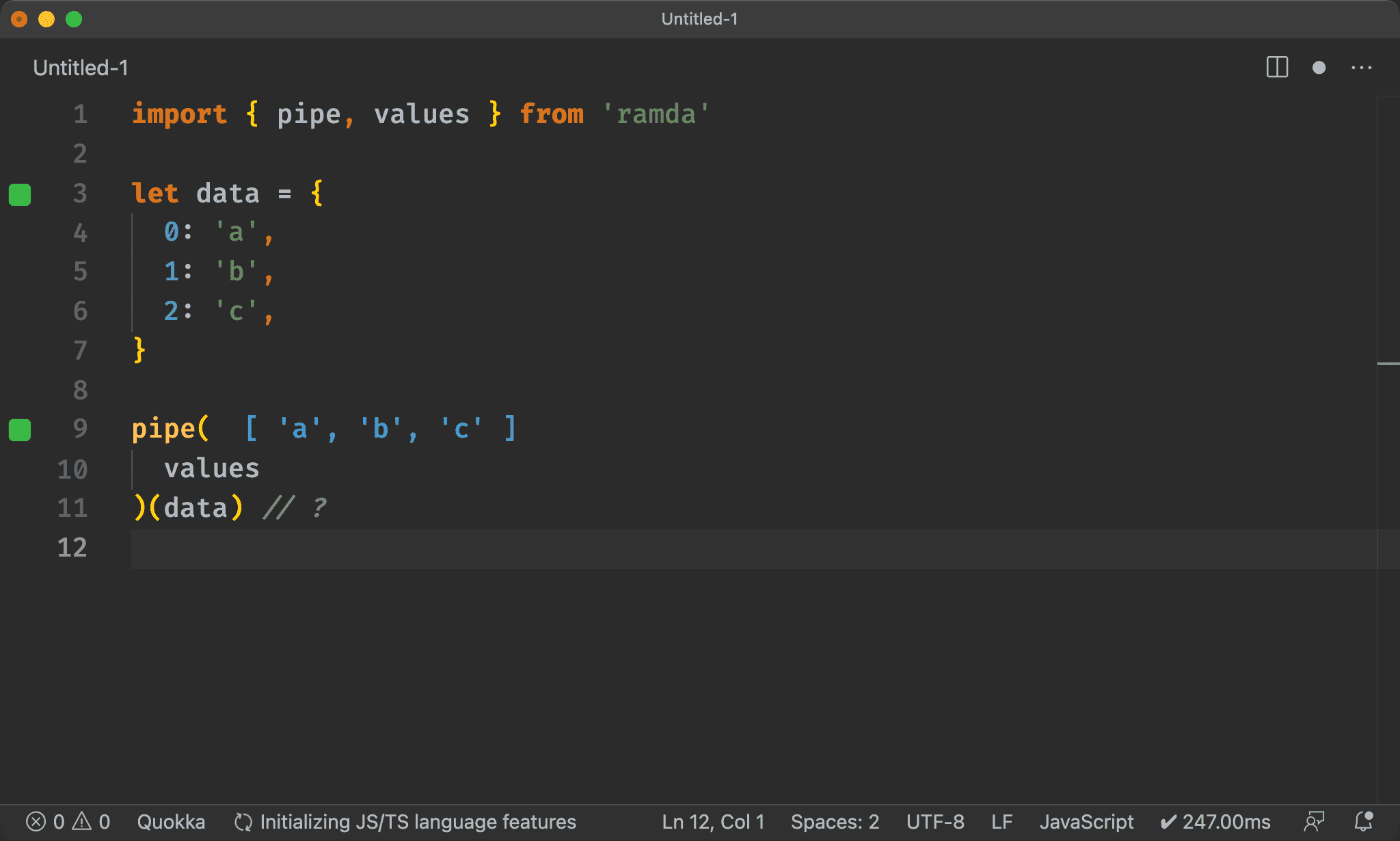Open the More Actions ellipsis menu
Screen dimensions: 1400x841
pyautogui.click(x=1361, y=68)
